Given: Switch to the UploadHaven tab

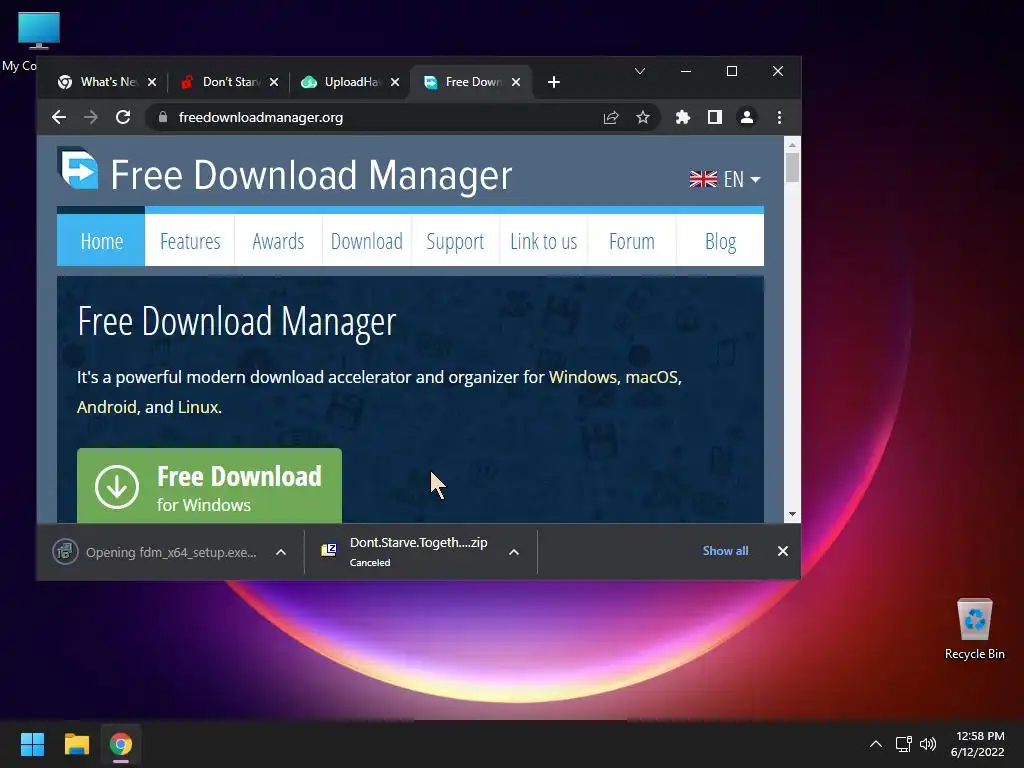Looking at the screenshot, I should pos(343,82).
